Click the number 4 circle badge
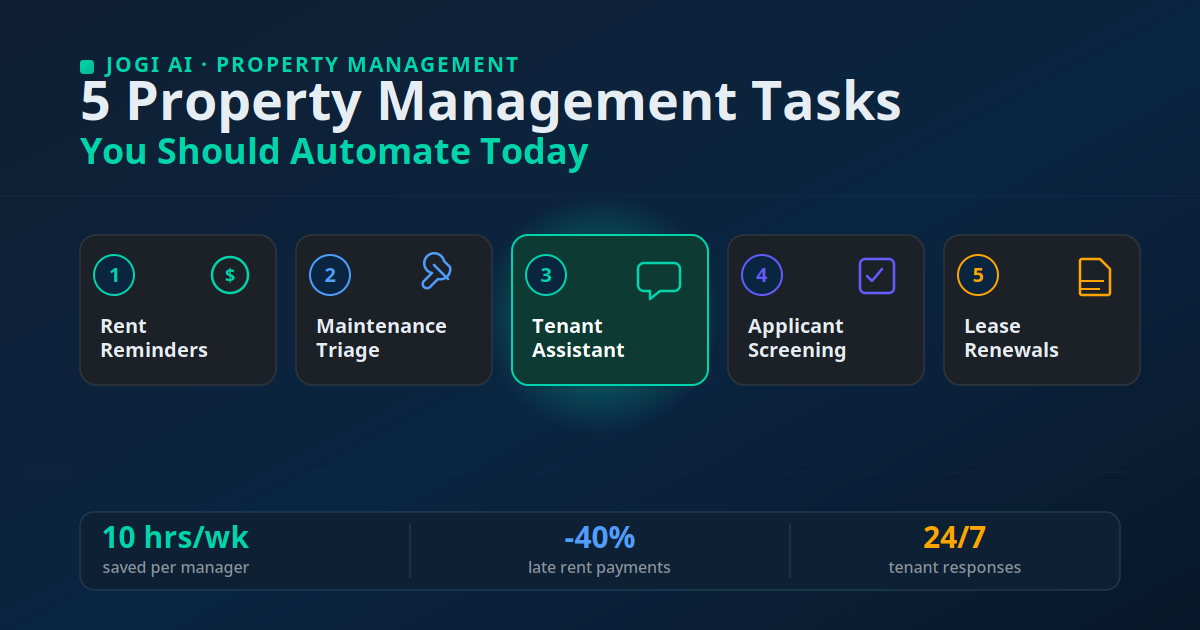Image resolution: width=1200 pixels, height=630 pixels. point(762,275)
